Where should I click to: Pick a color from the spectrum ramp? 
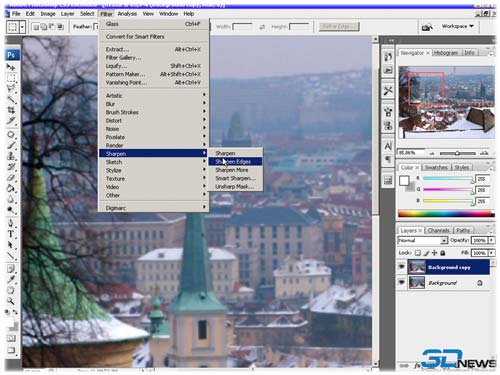tap(446, 214)
